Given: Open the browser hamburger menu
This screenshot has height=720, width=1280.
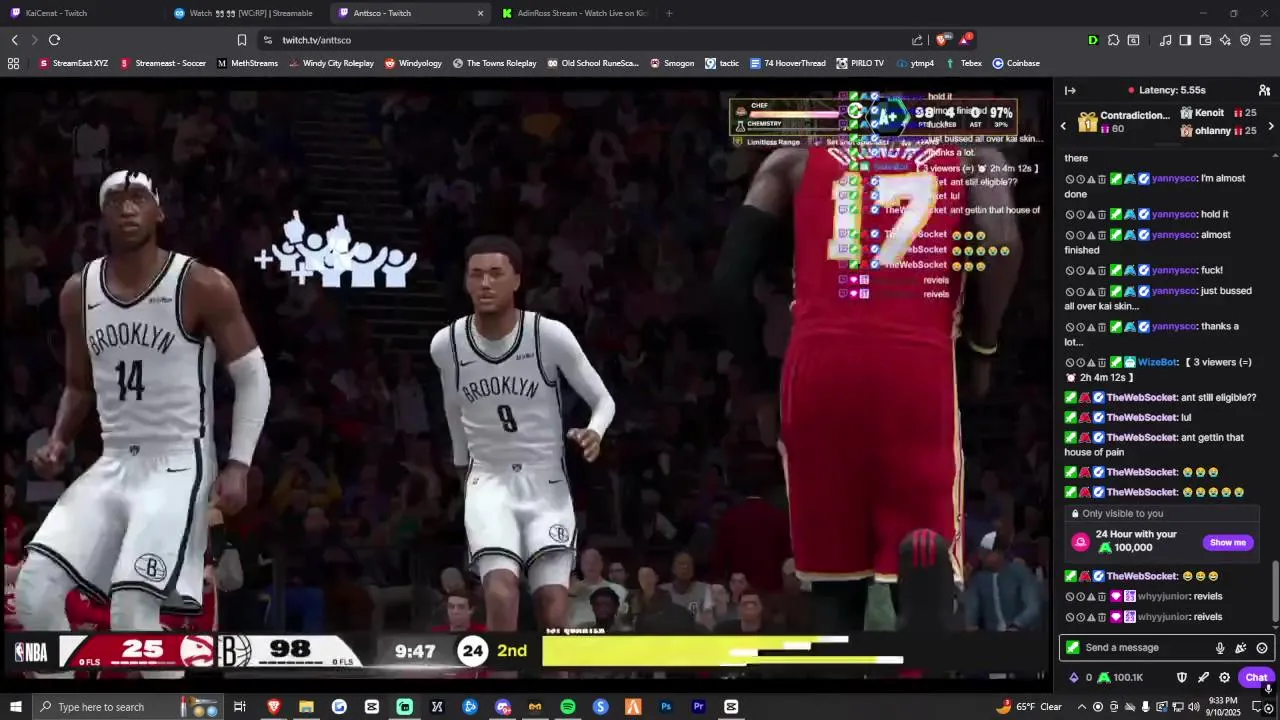Looking at the screenshot, I should pos(1265,40).
